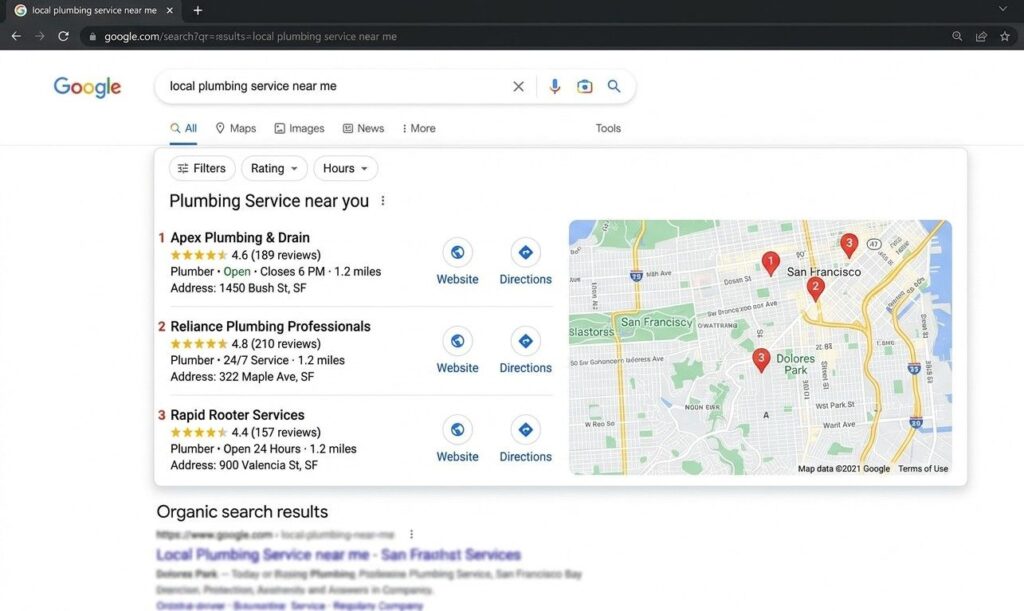Click the browser address bar URL
The height and width of the screenshot is (611, 1024).
pos(250,37)
